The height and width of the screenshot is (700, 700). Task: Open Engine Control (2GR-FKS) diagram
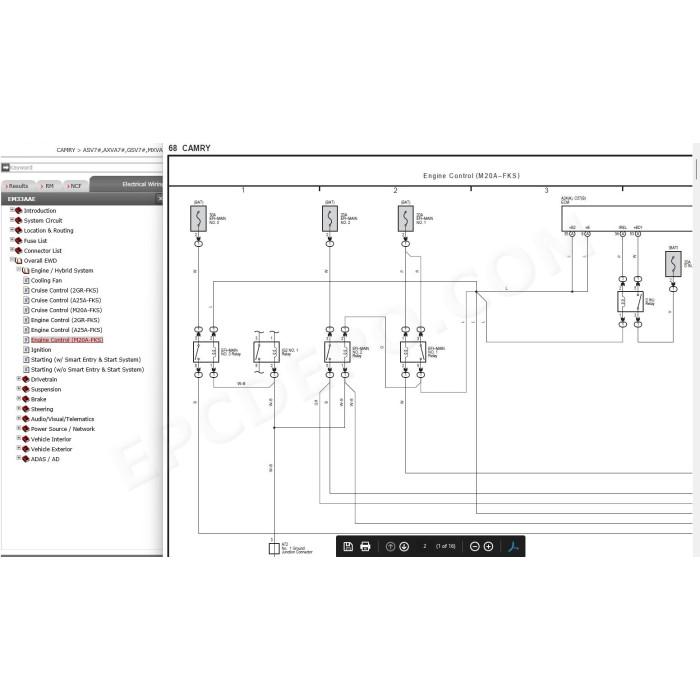tap(65, 320)
